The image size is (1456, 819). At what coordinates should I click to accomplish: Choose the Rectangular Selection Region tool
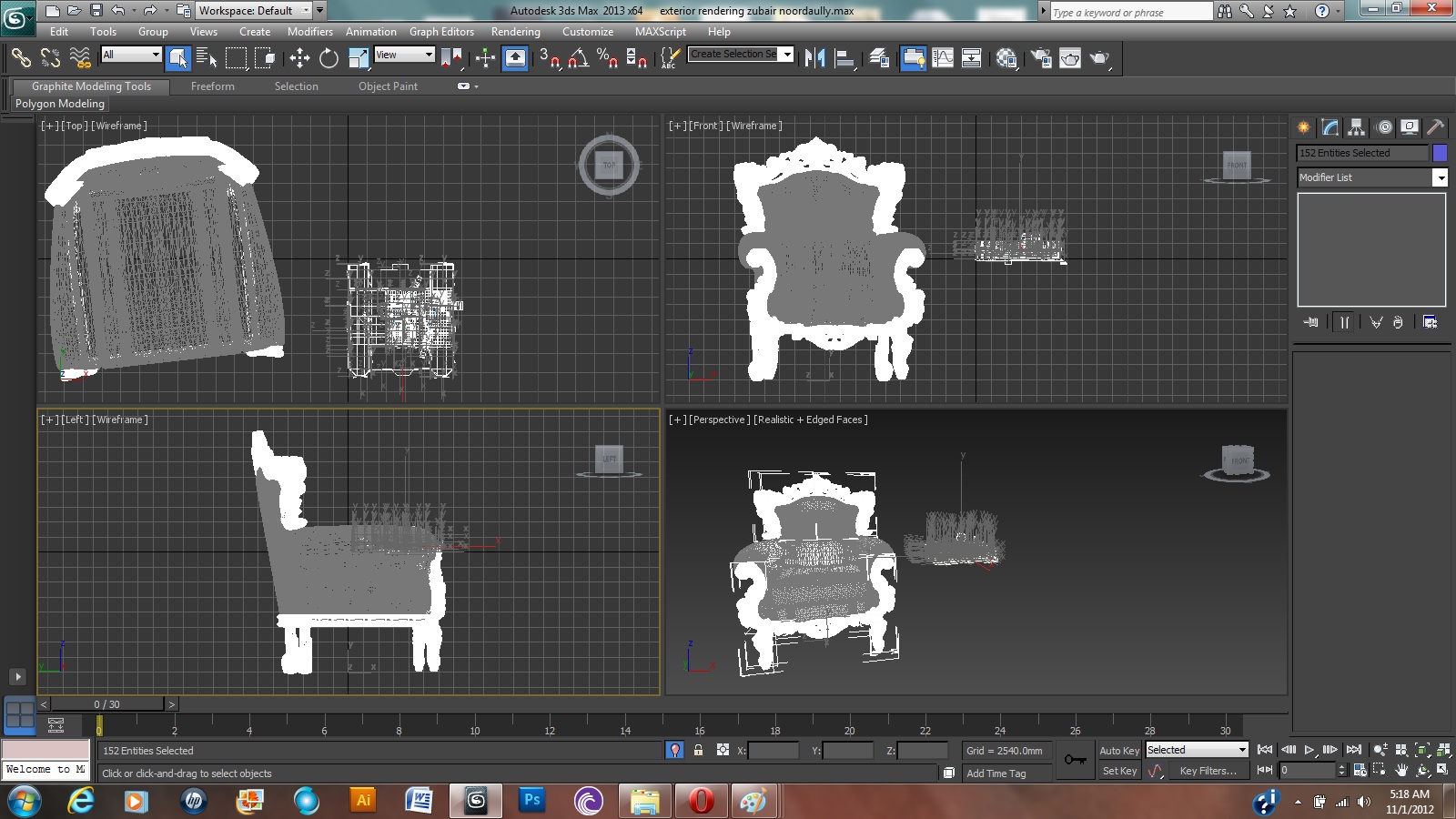coord(237,58)
